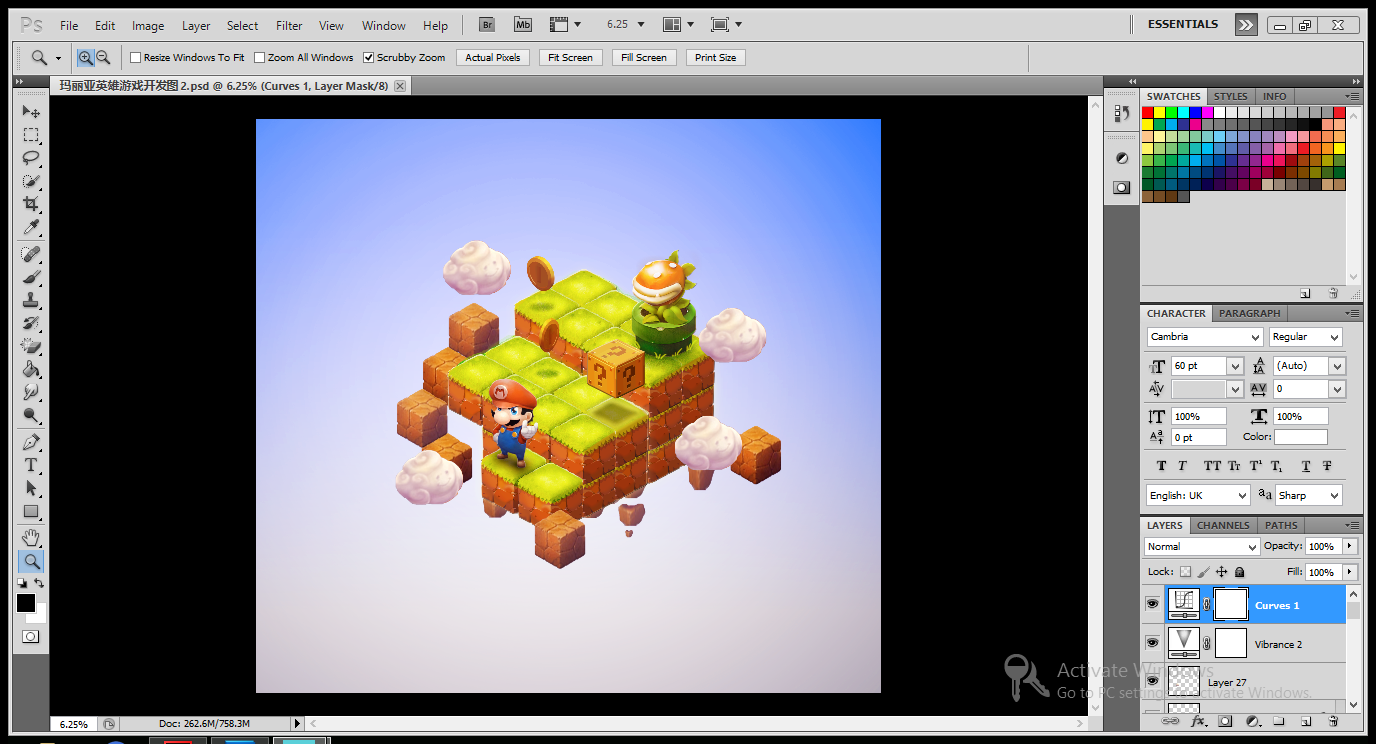Add a layer style with fx icon
The height and width of the screenshot is (744, 1376).
[1198, 721]
